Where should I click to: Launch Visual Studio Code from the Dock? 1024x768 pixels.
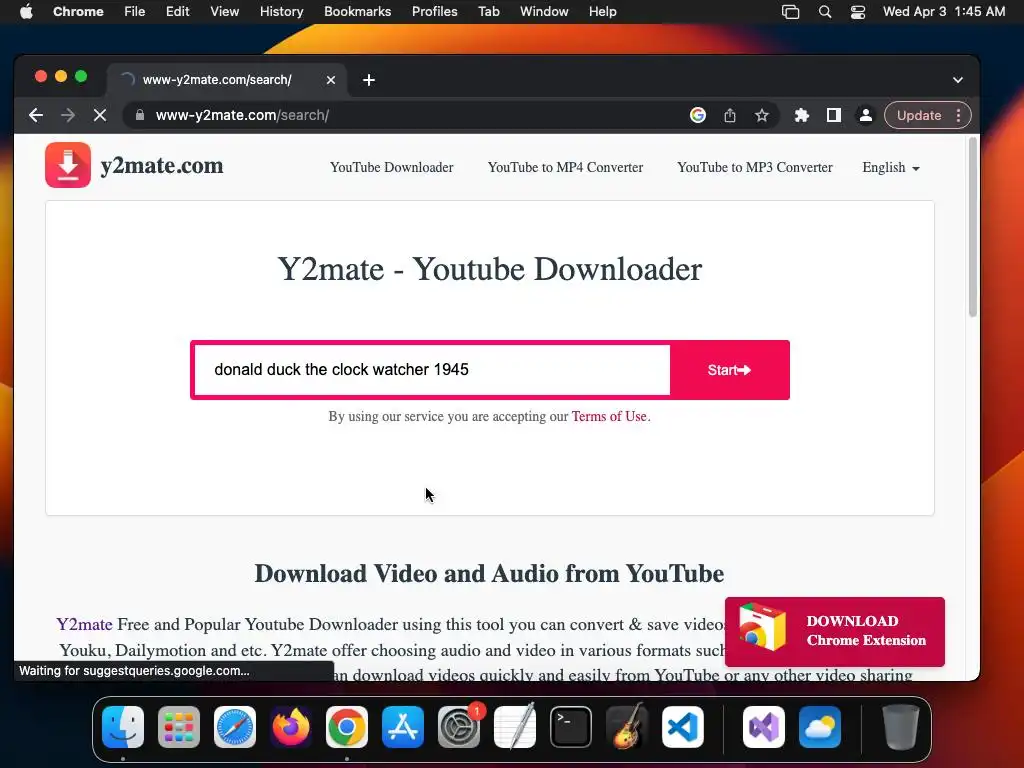pyautogui.click(x=682, y=727)
